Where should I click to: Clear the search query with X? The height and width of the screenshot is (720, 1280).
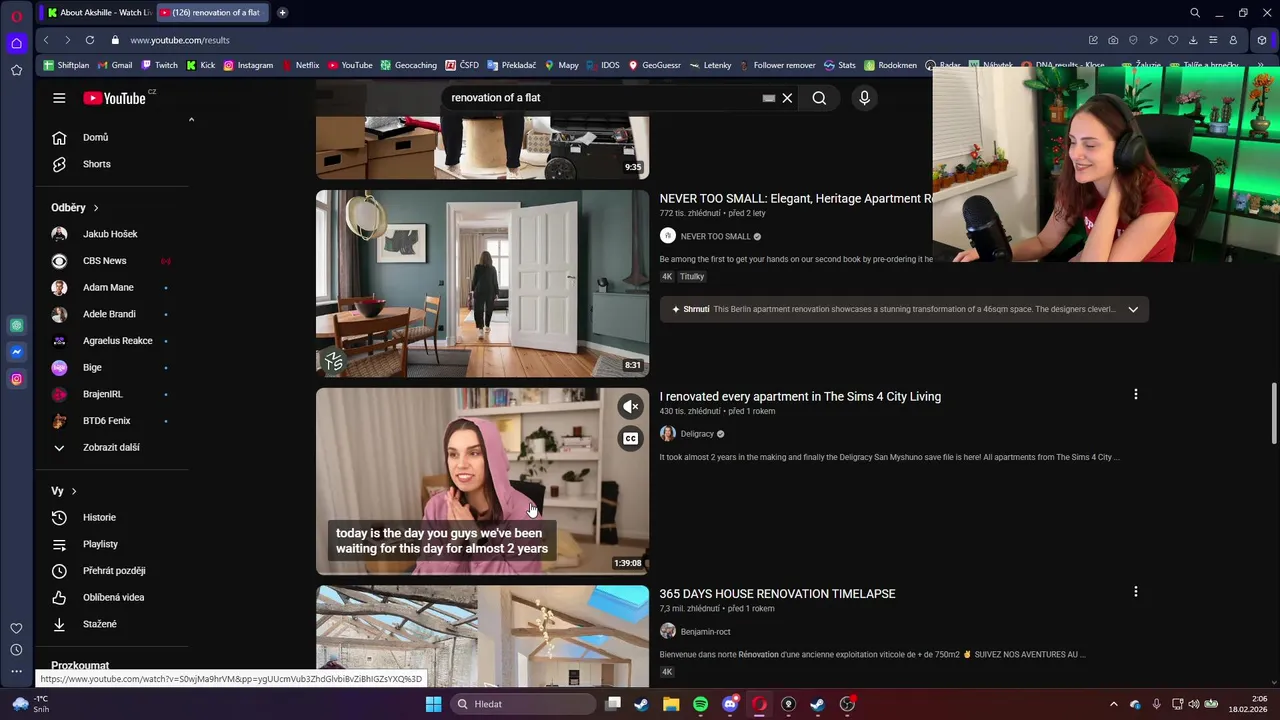(787, 98)
